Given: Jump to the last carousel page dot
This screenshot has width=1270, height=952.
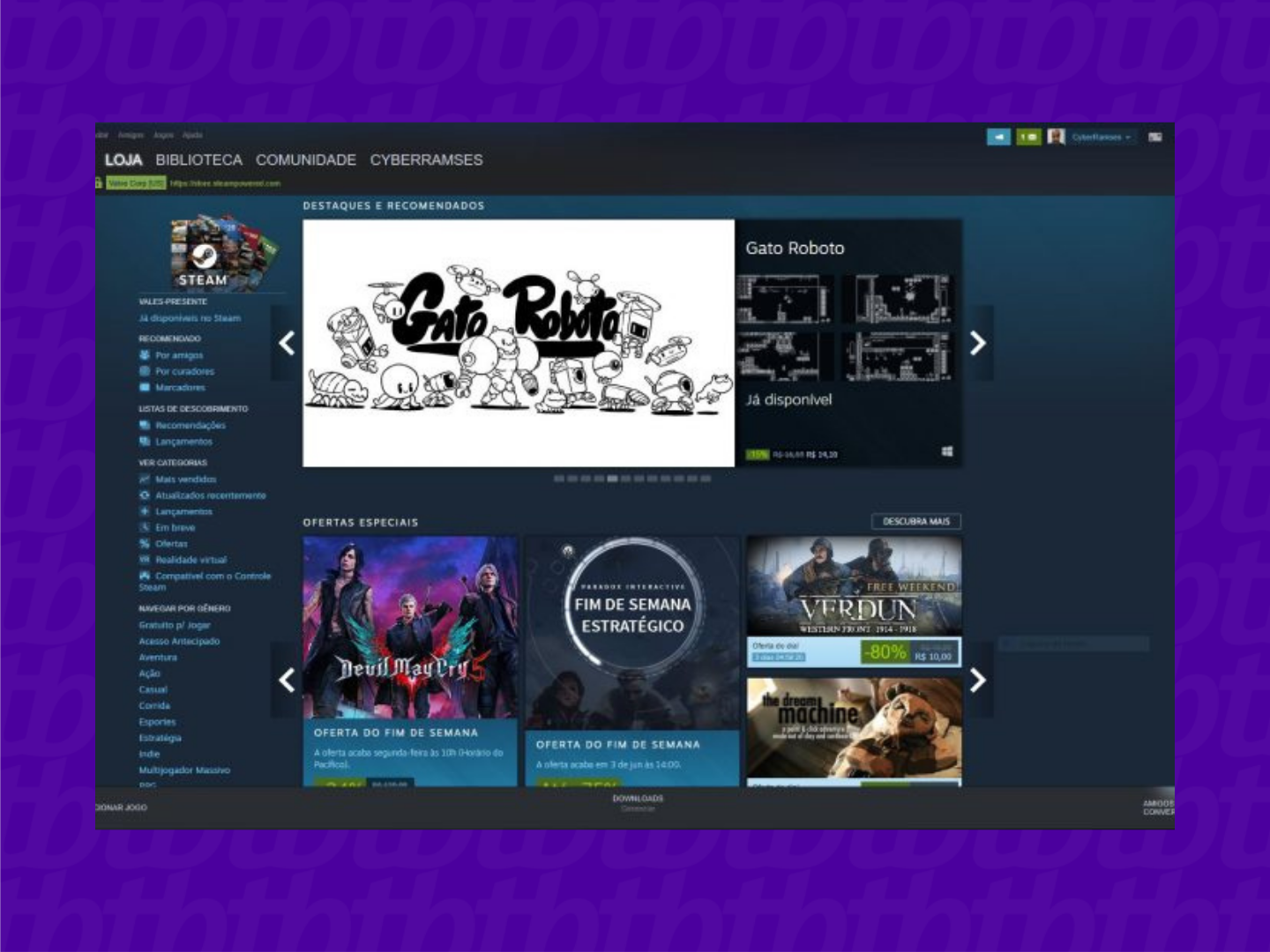Looking at the screenshot, I should [705, 479].
